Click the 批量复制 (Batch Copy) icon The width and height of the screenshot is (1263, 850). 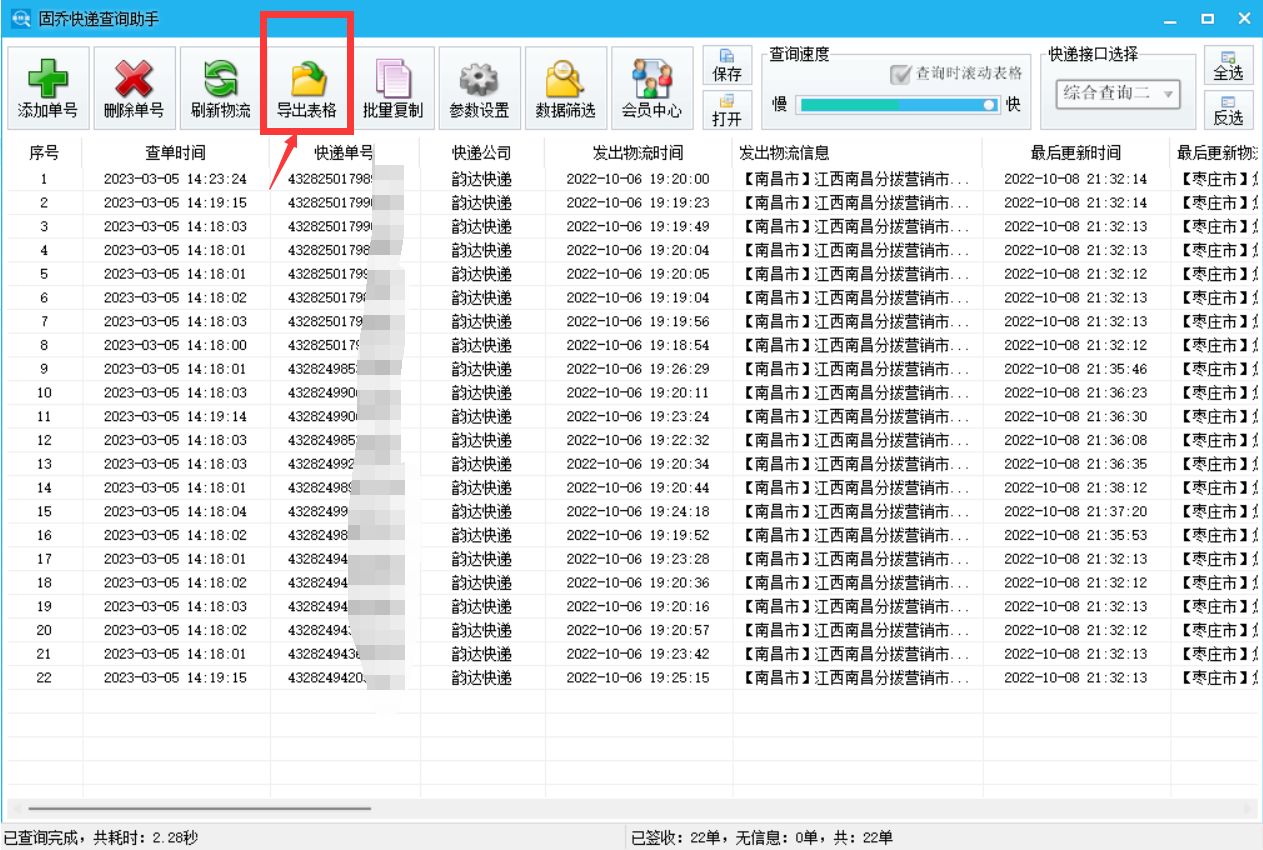[x=392, y=87]
